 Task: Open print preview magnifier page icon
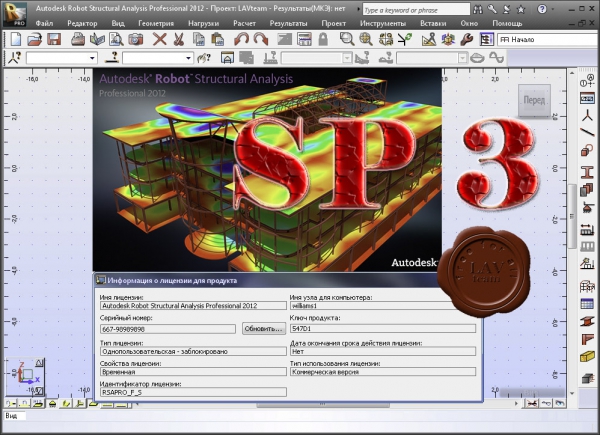116,39
